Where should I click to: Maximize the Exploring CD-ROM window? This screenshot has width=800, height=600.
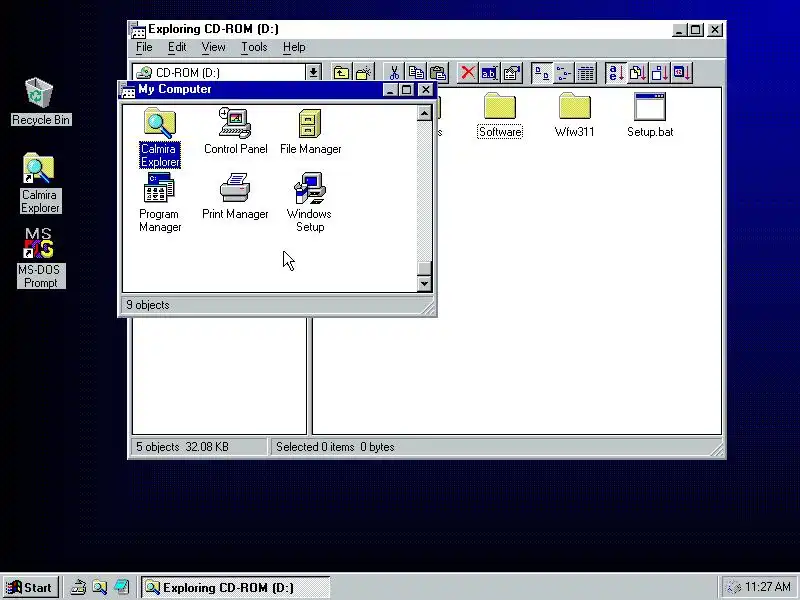click(695, 30)
